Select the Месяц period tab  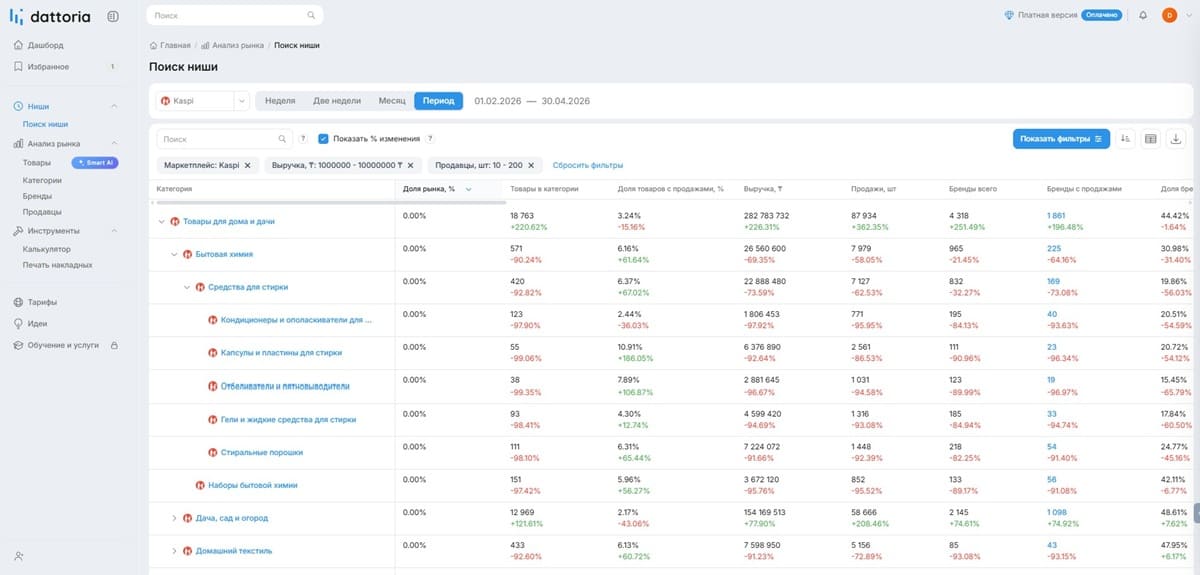click(x=392, y=101)
